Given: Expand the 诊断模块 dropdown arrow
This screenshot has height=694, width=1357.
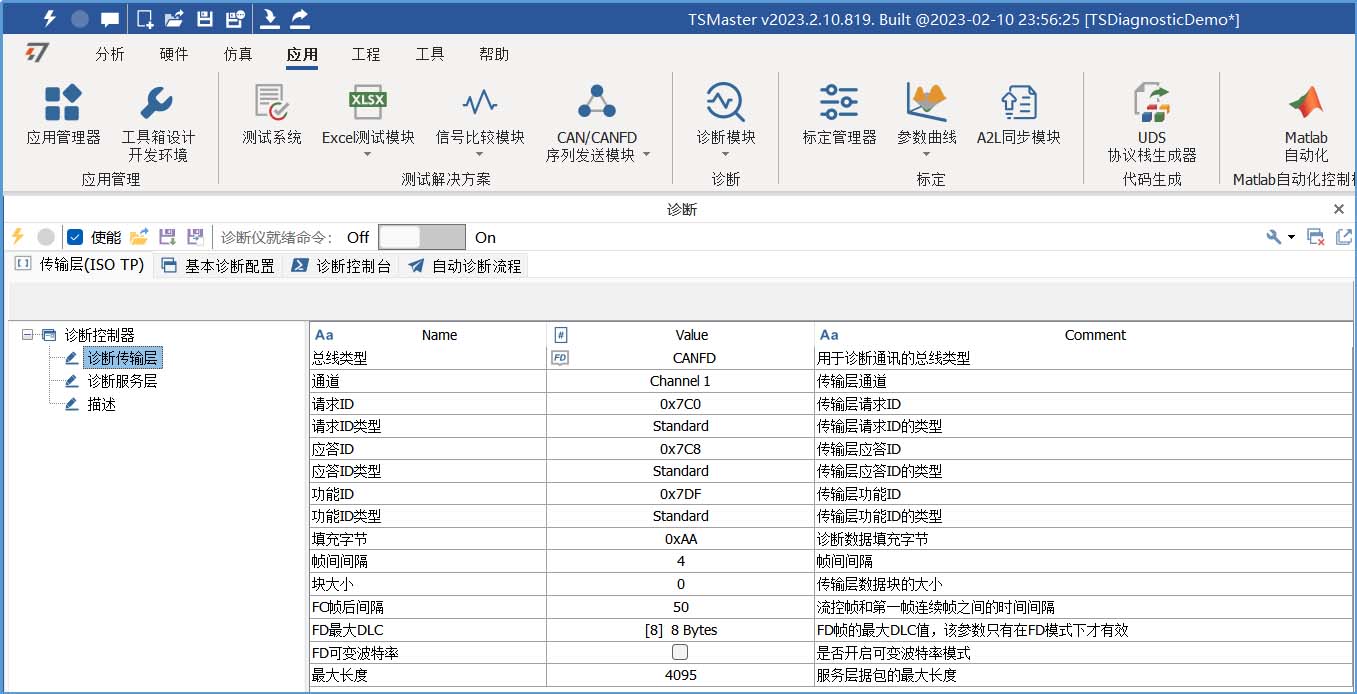Looking at the screenshot, I should tap(726, 154).
